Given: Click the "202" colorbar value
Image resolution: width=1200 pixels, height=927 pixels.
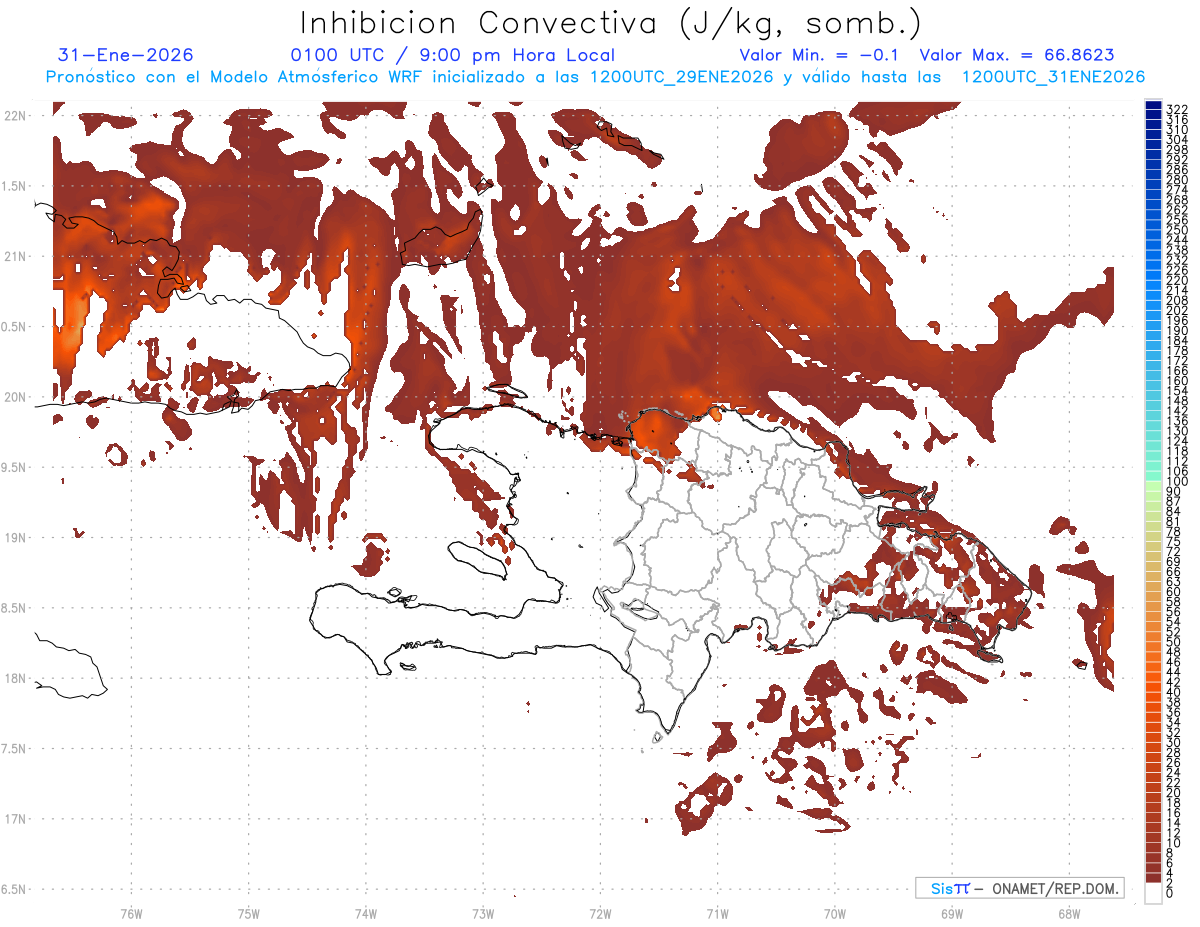Looking at the screenshot, I should click(1177, 311).
